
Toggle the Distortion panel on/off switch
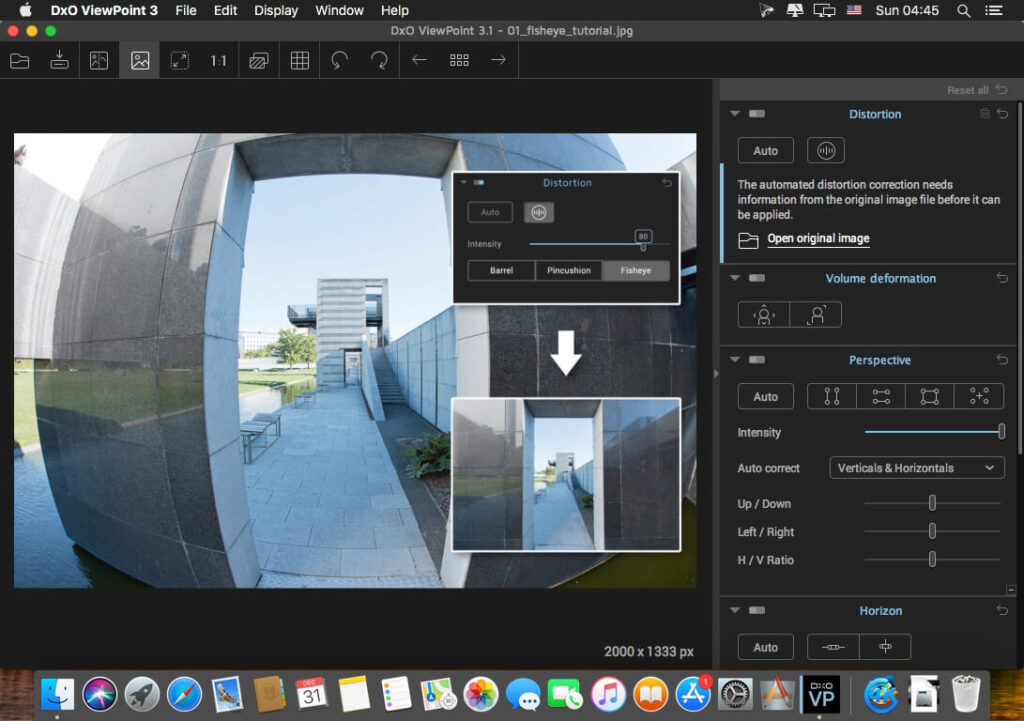pyautogui.click(x=757, y=114)
